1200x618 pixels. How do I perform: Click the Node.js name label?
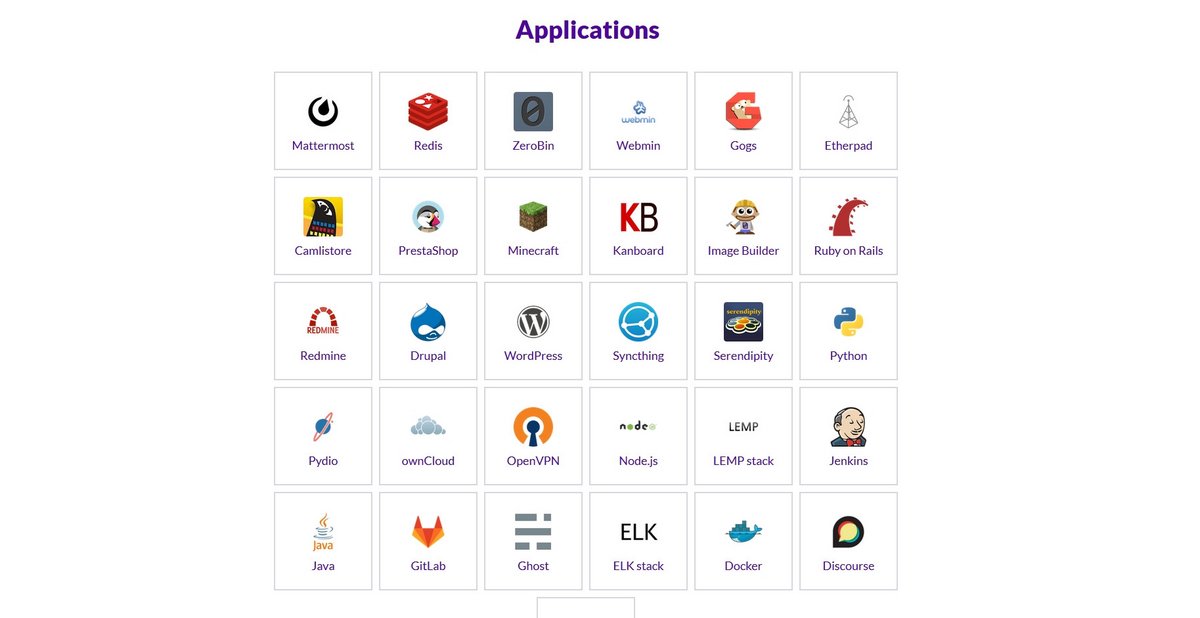(638, 461)
